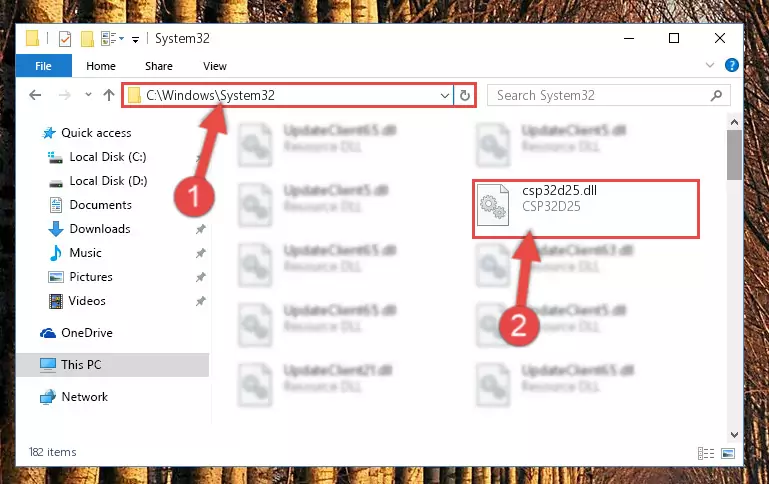The width and height of the screenshot is (769, 484).
Task: Click the search magnifier icon
Action: pos(716,95)
